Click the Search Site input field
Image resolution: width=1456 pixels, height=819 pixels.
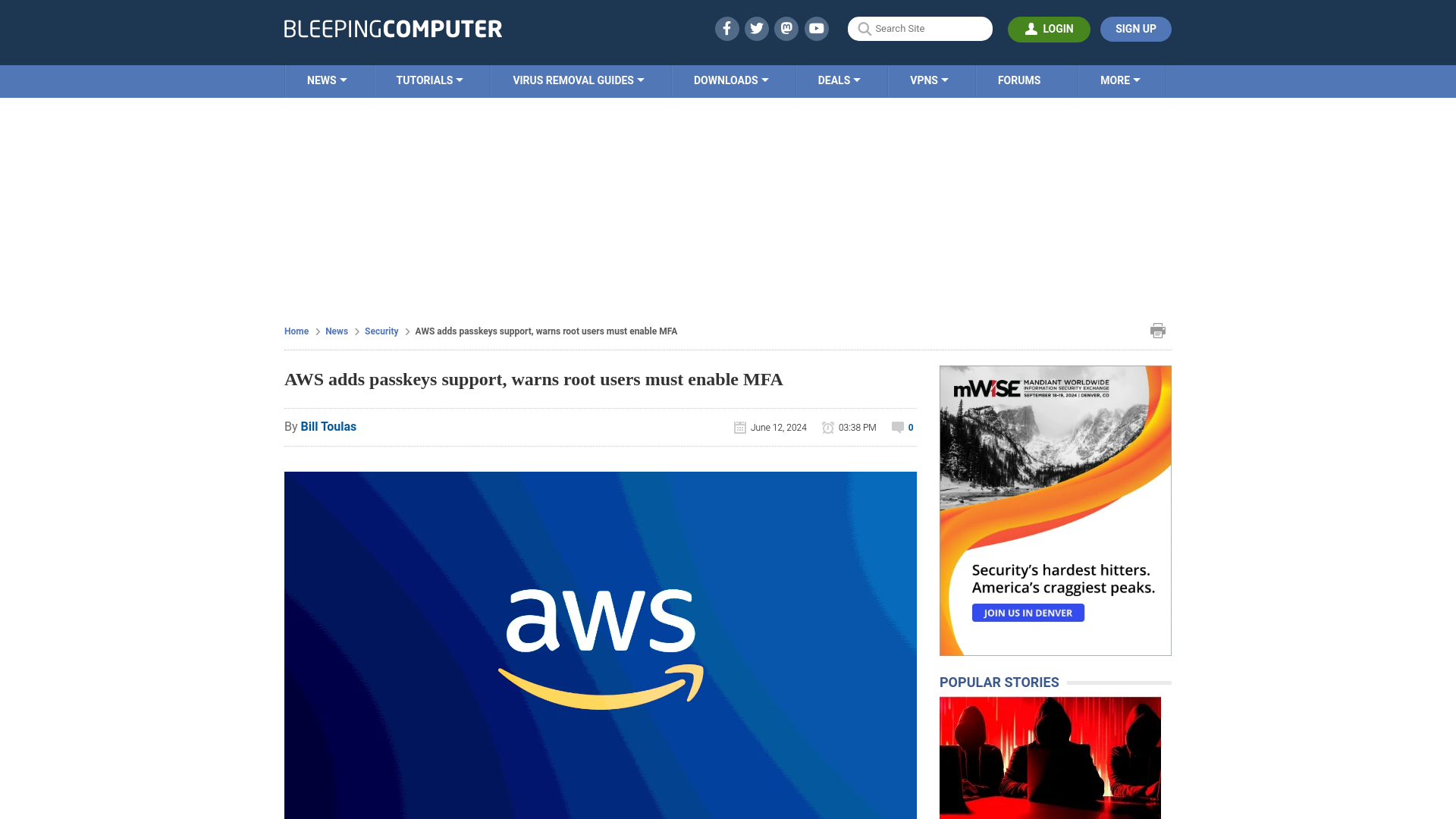coord(920,28)
